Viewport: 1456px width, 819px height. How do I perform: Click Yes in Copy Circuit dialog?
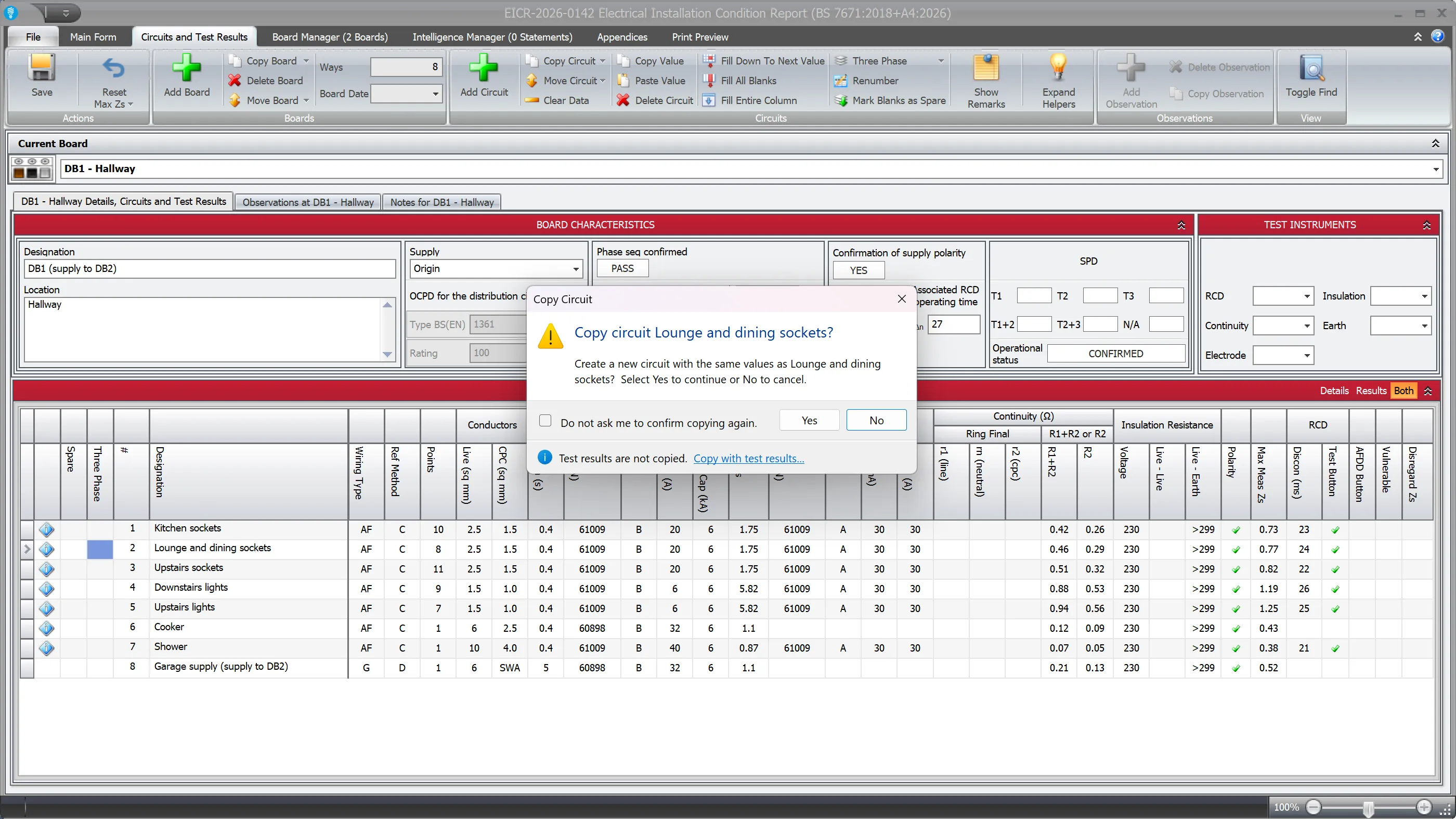click(x=809, y=420)
